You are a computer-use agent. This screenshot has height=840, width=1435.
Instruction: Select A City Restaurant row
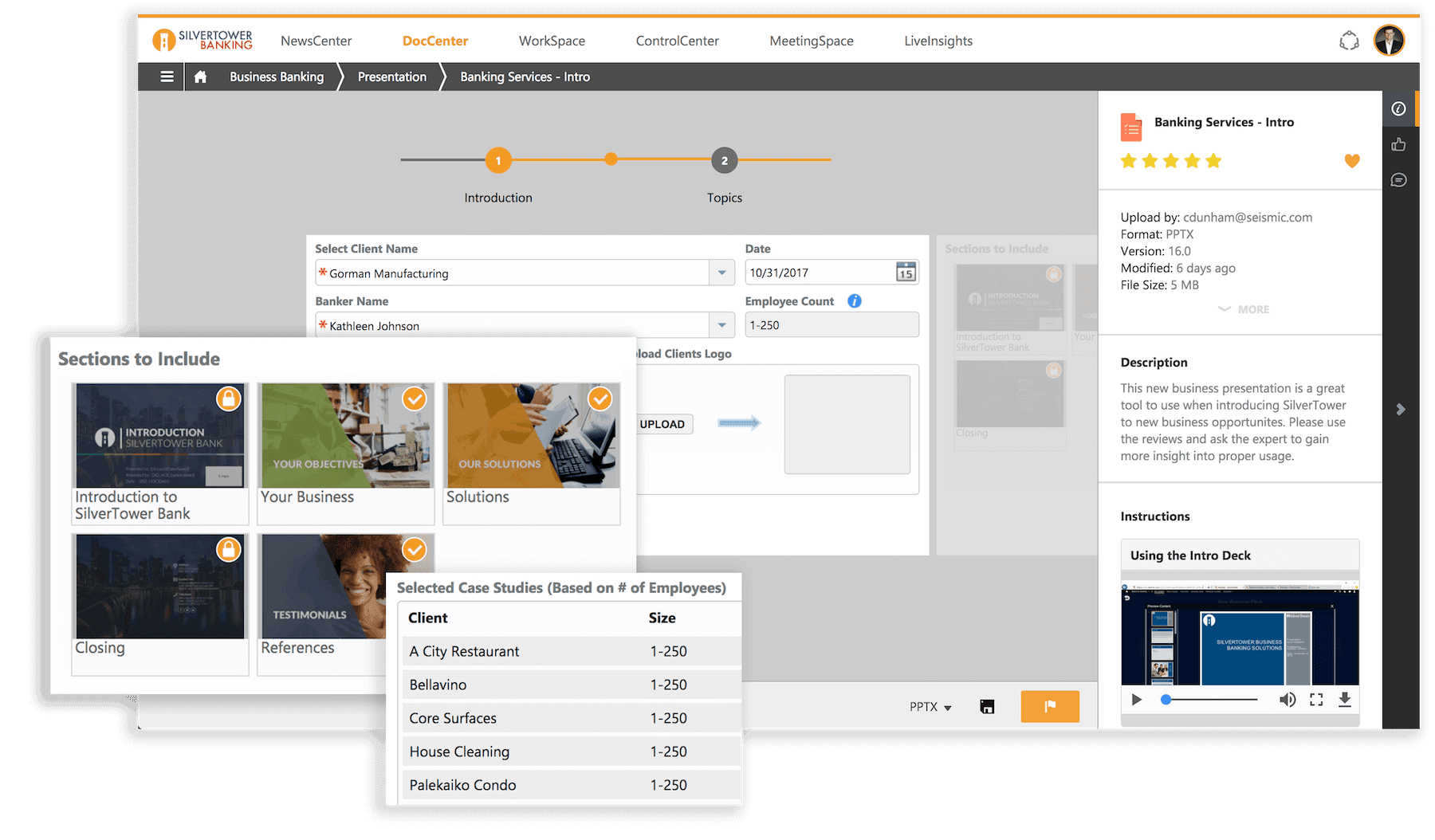tap(571, 651)
